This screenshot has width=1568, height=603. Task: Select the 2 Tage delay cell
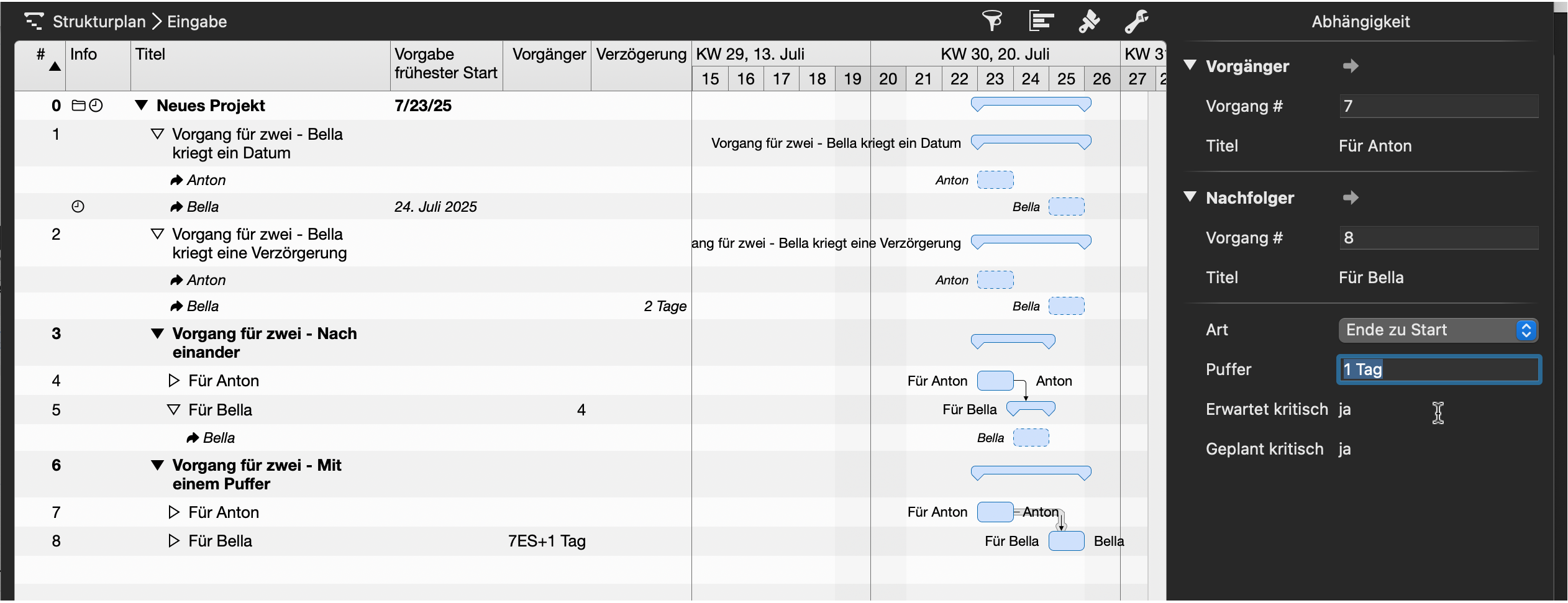point(641,306)
